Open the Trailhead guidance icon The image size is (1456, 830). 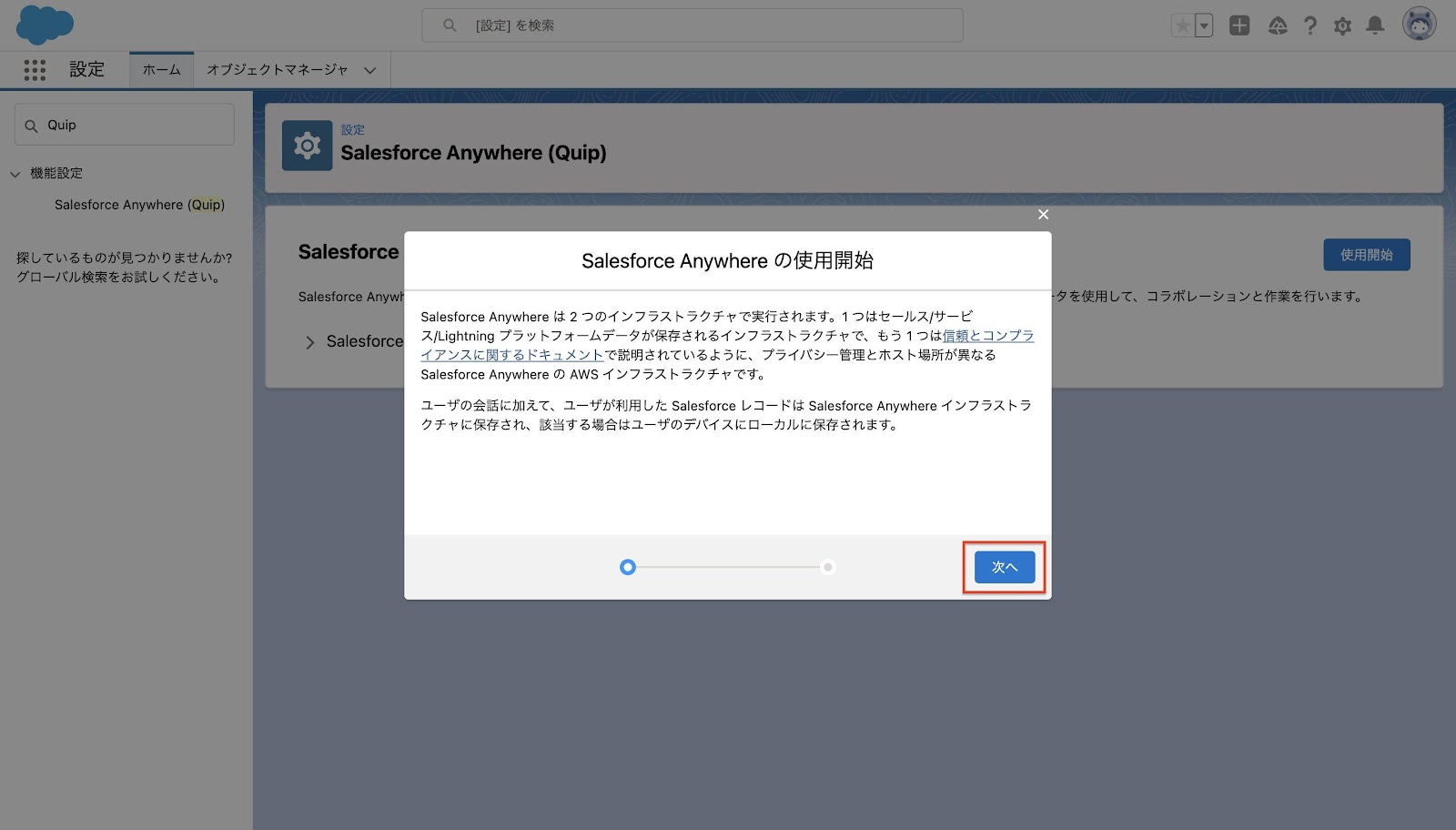1278,25
